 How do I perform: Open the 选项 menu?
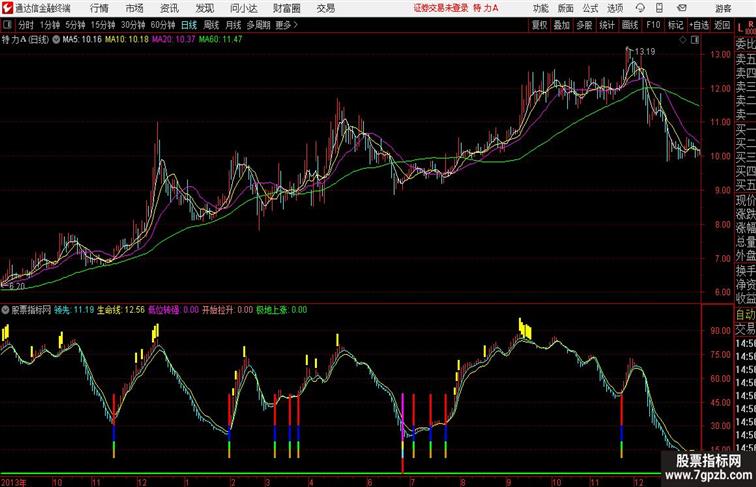[615, 8]
